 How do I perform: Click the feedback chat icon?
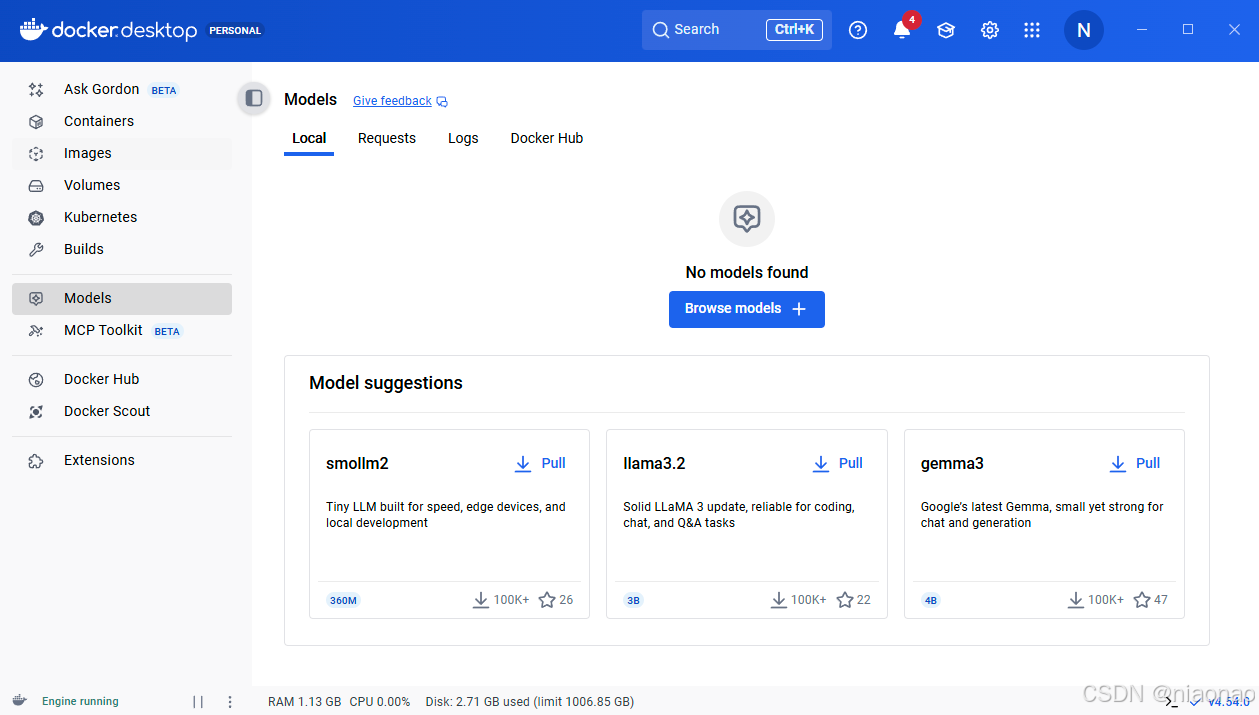coord(442,102)
